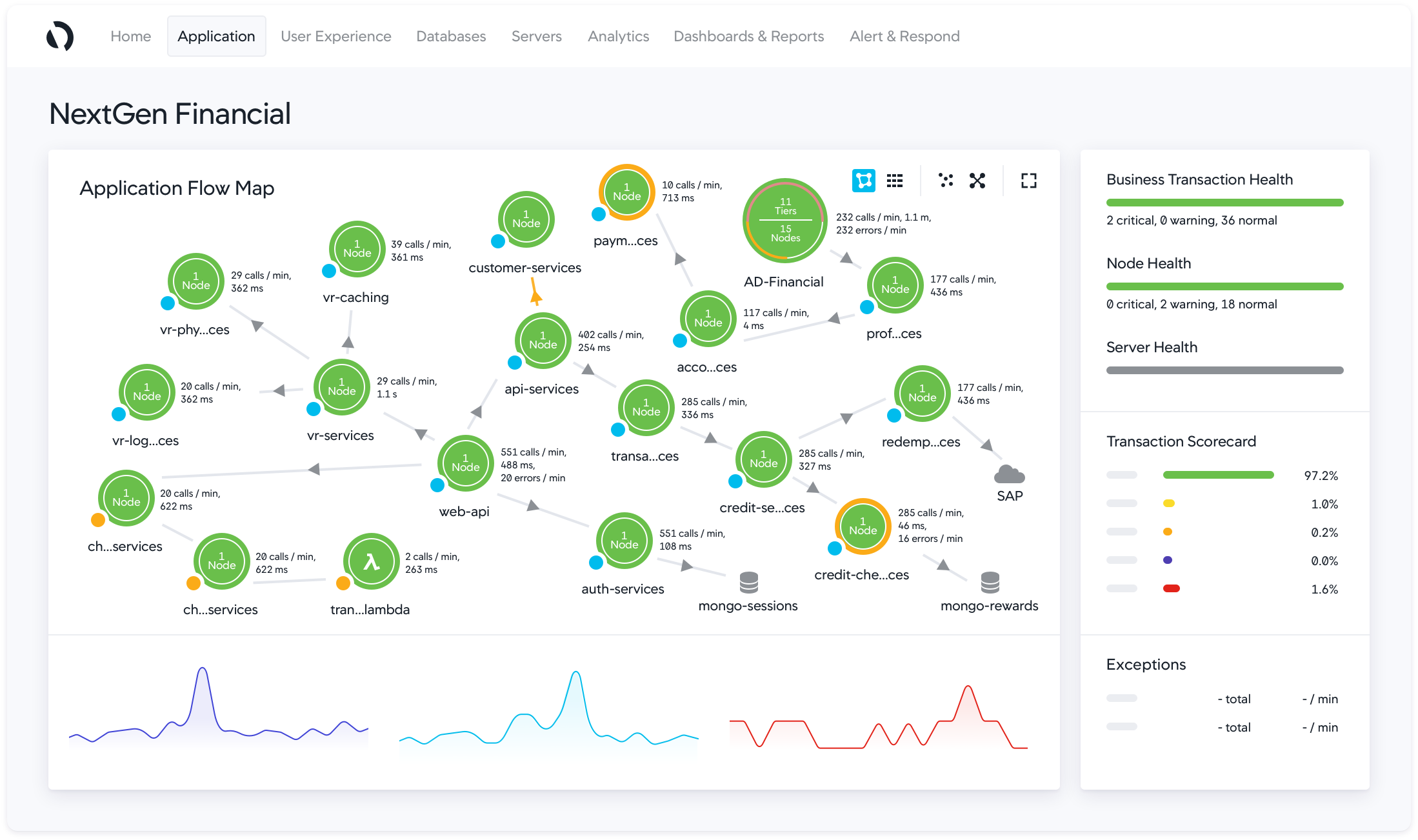Click the yellow 1.0% scorecard indicator
Screen dimensions: 1418x840
pyautogui.click(x=1168, y=503)
